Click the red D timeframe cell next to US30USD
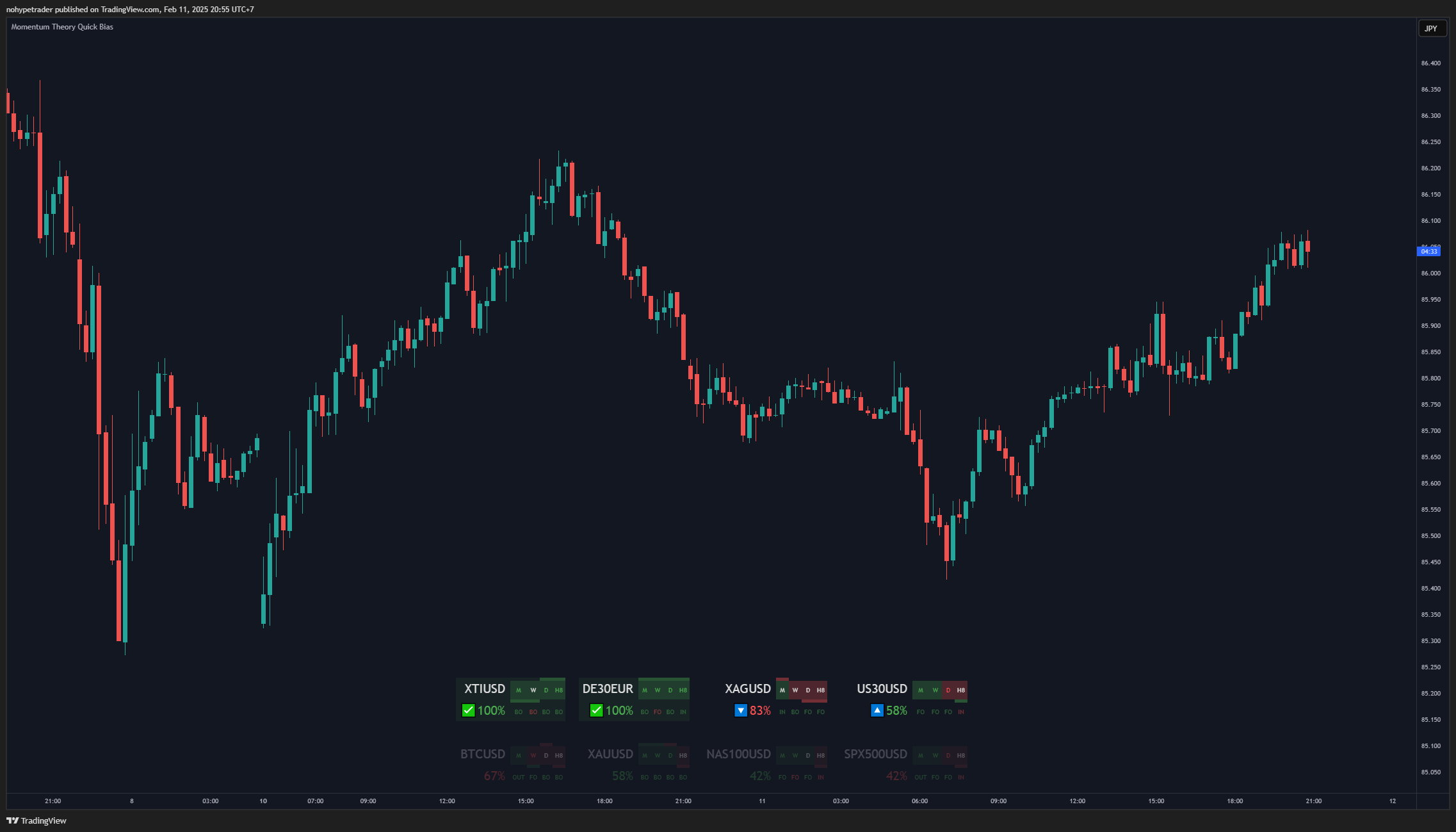 [948, 690]
